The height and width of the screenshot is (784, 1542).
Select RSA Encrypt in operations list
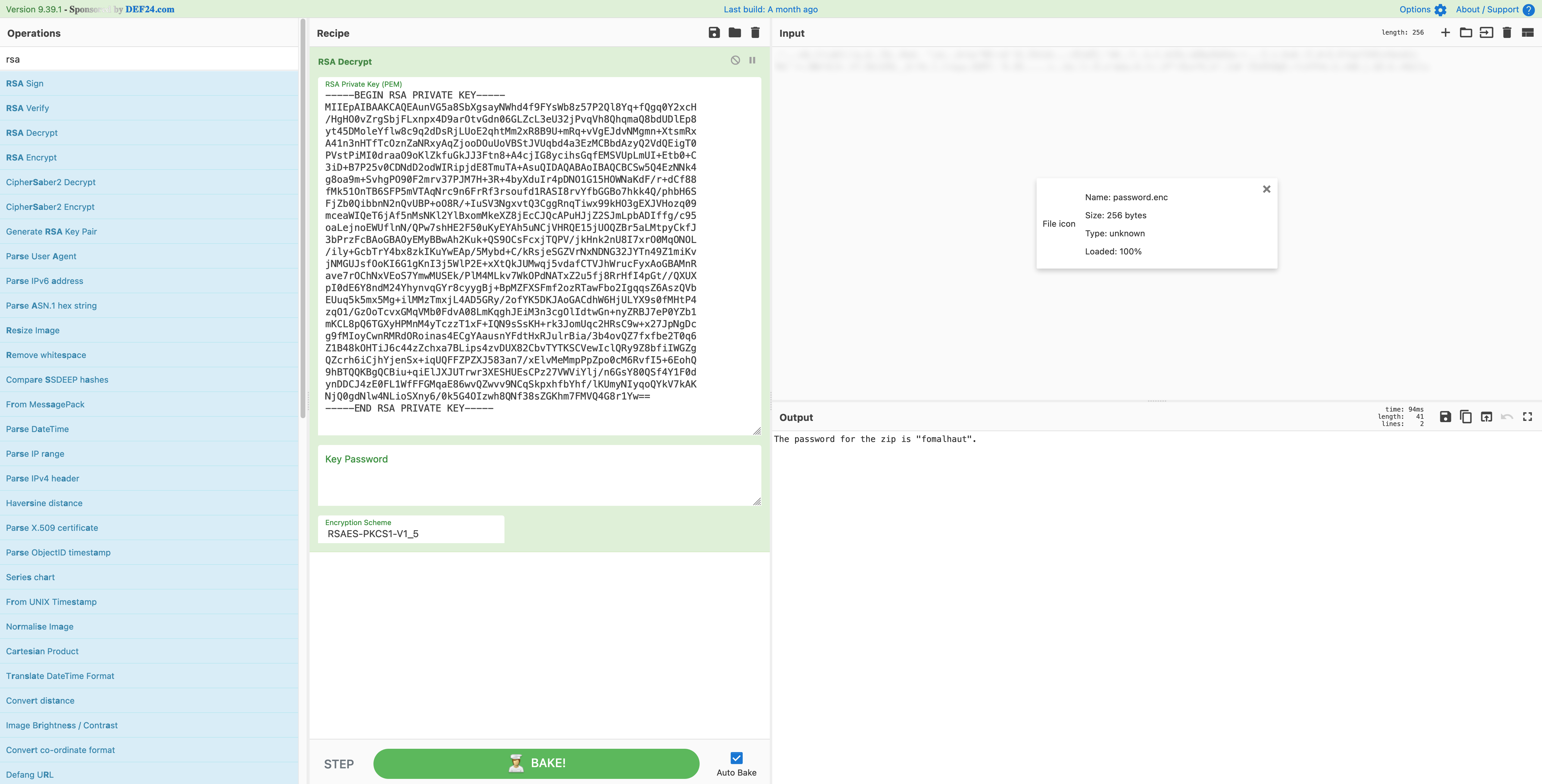click(x=31, y=157)
